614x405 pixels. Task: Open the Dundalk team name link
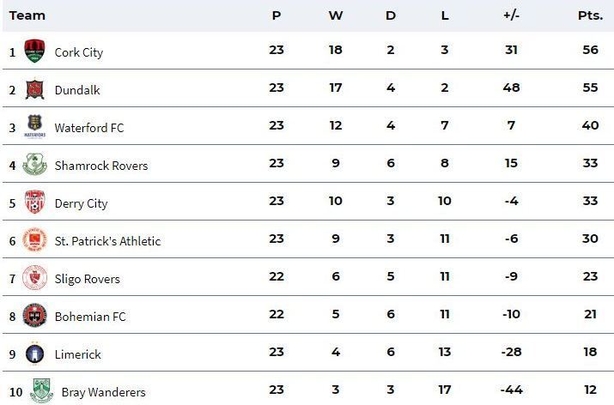[x=77, y=90]
